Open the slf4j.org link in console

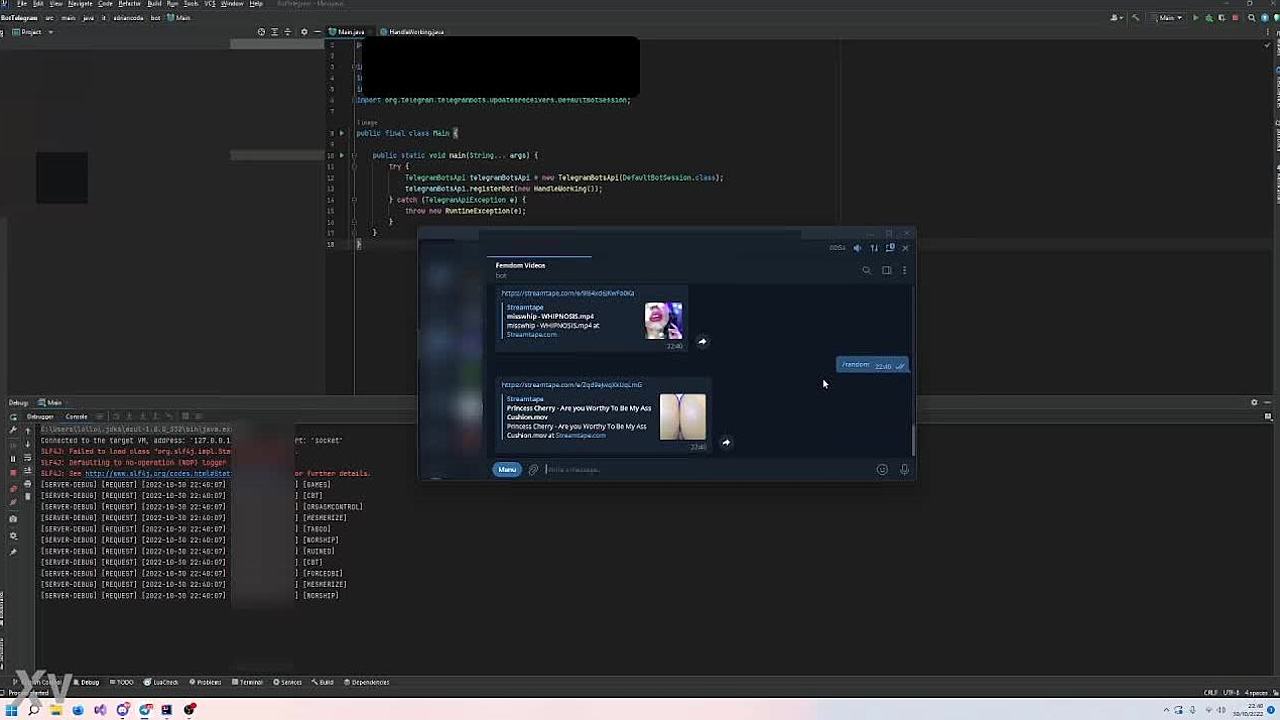click(157, 473)
